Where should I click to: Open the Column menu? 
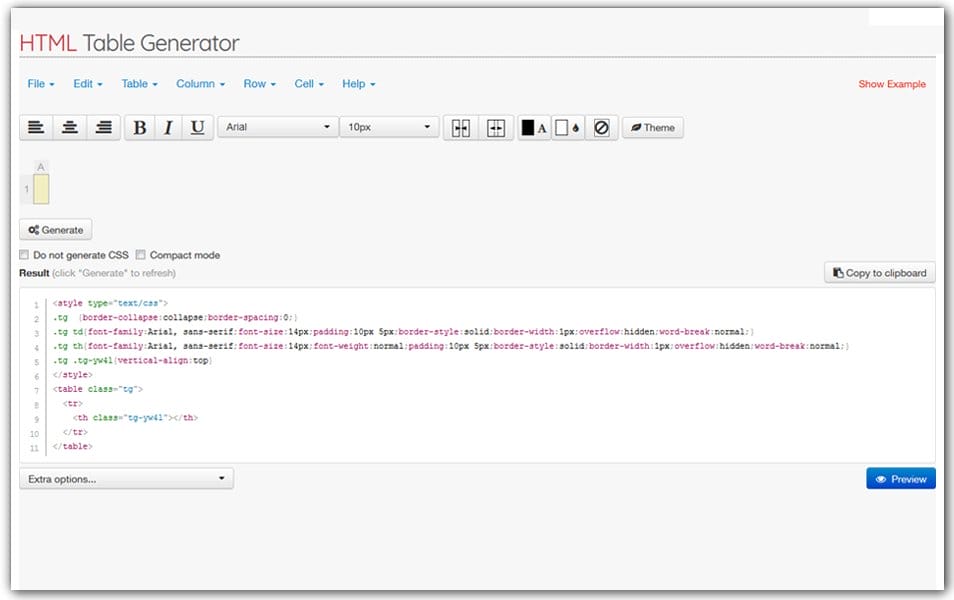pyautogui.click(x=199, y=84)
